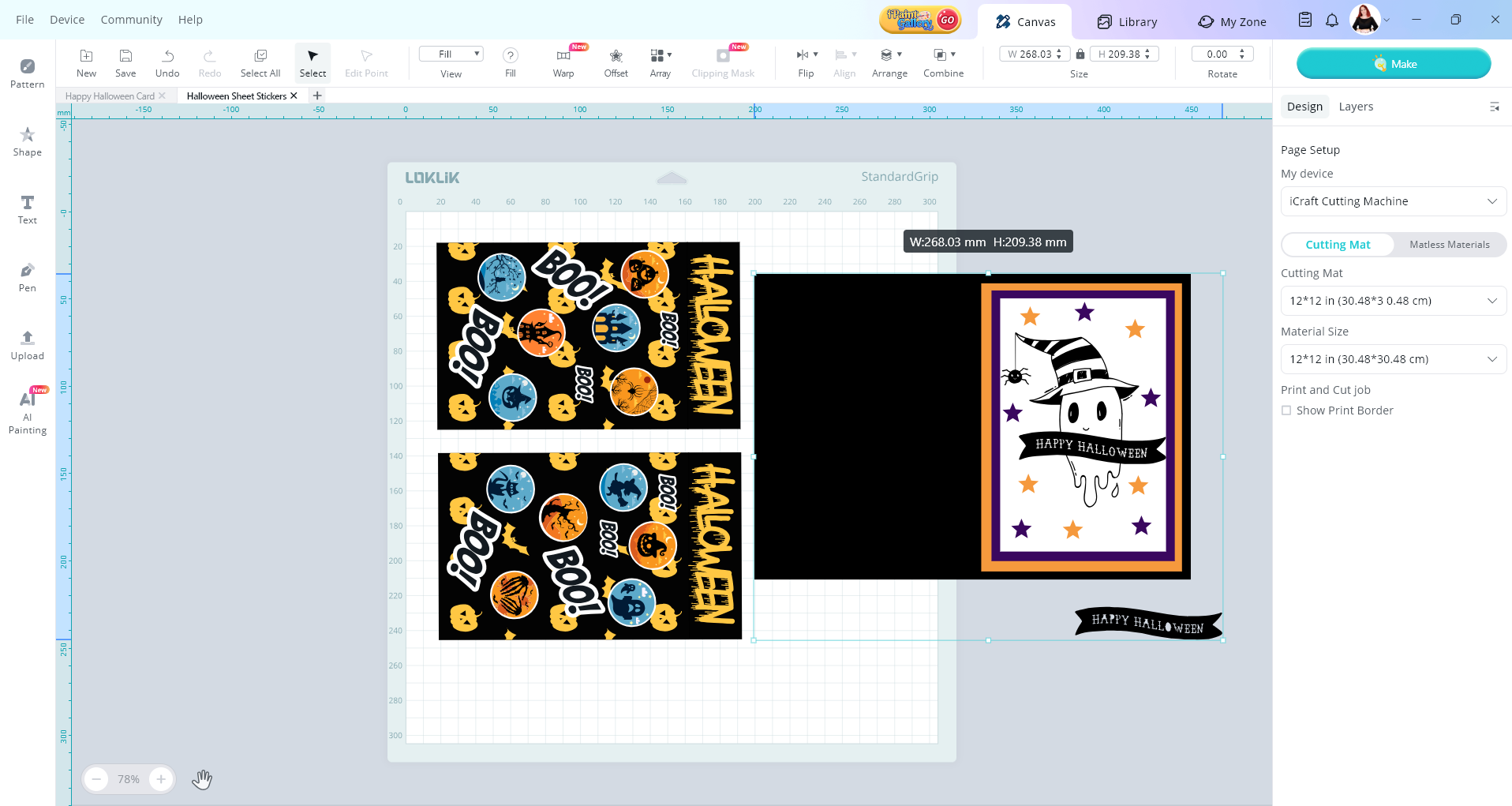Click the Undo icon
Image resolution: width=1512 pixels, height=806 pixels.
[167, 56]
